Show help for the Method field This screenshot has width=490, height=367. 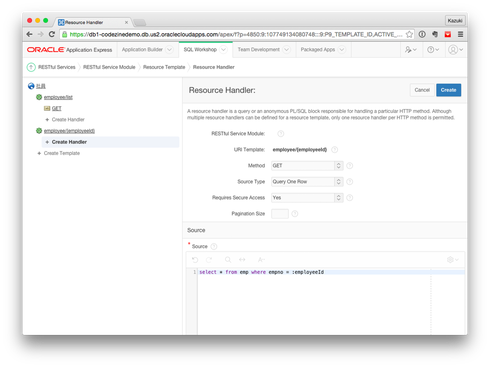349,166
